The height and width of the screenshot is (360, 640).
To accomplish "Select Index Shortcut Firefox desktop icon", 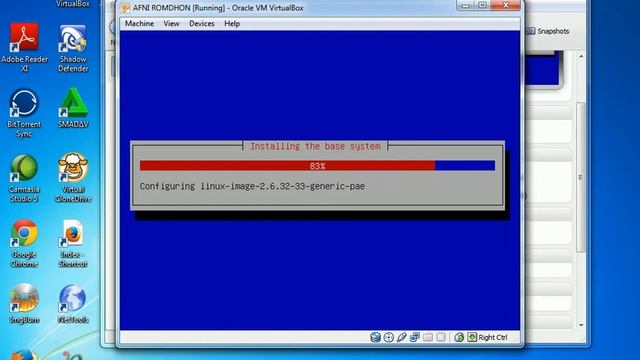I will coord(73,243).
